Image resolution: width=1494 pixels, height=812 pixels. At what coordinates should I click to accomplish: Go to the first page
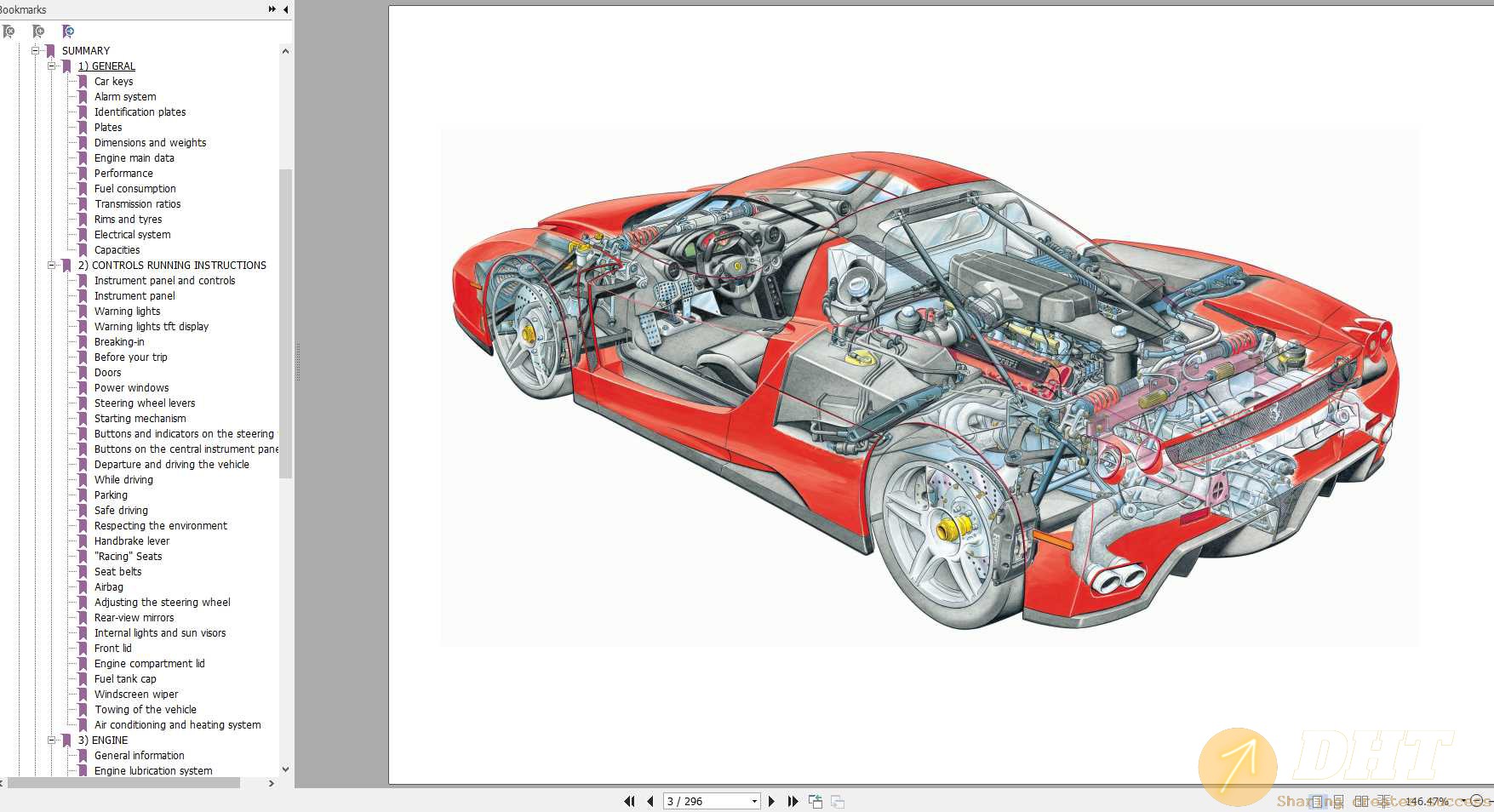[629, 801]
